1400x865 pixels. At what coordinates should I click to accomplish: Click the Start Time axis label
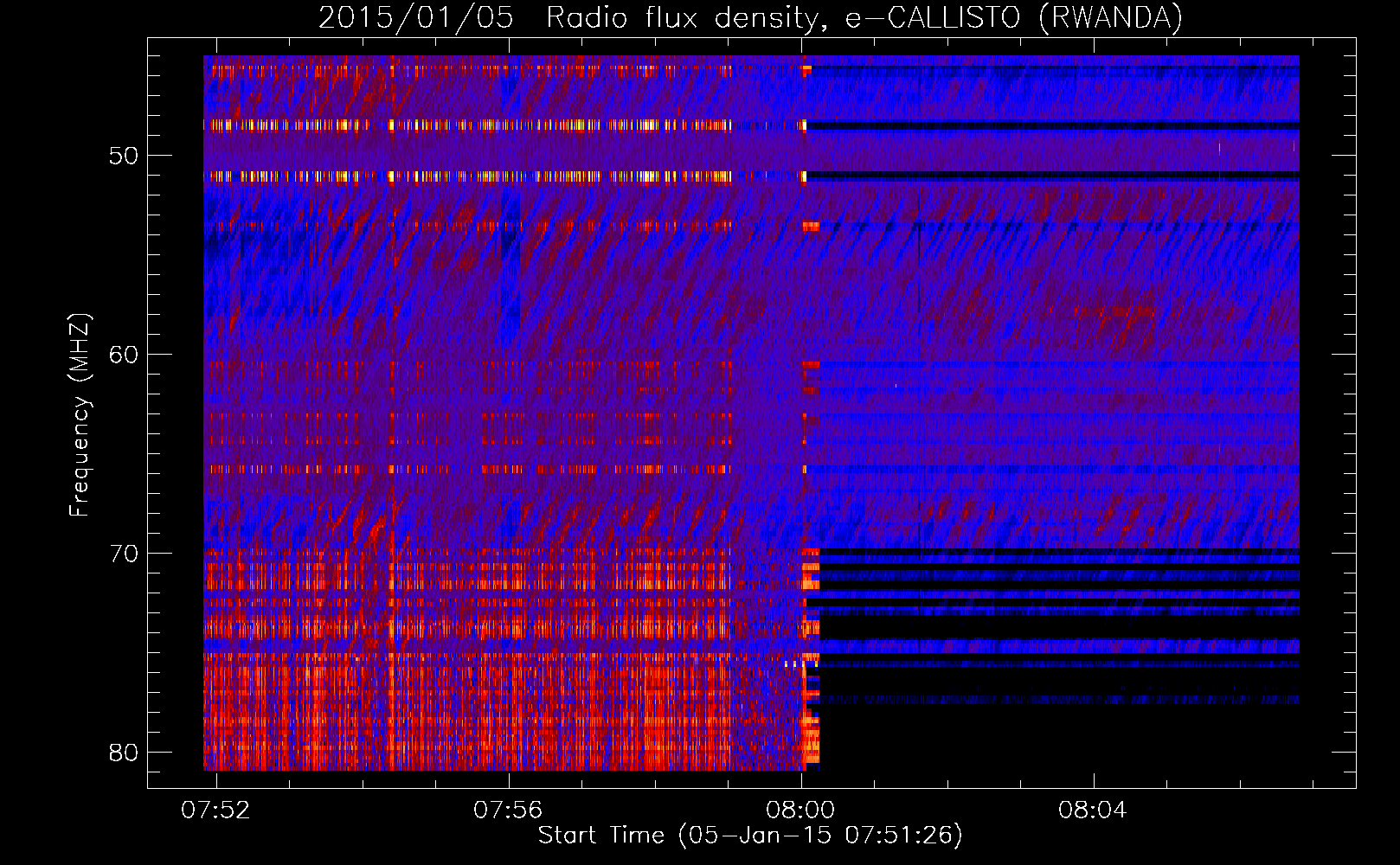click(x=750, y=836)
